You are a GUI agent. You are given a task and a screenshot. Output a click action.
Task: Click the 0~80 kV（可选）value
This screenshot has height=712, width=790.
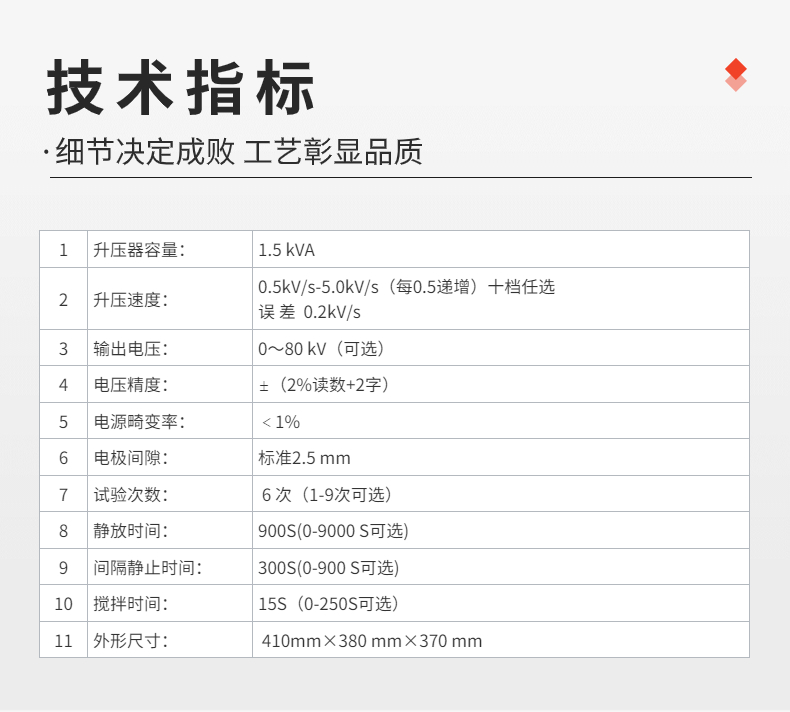point(321,349)
